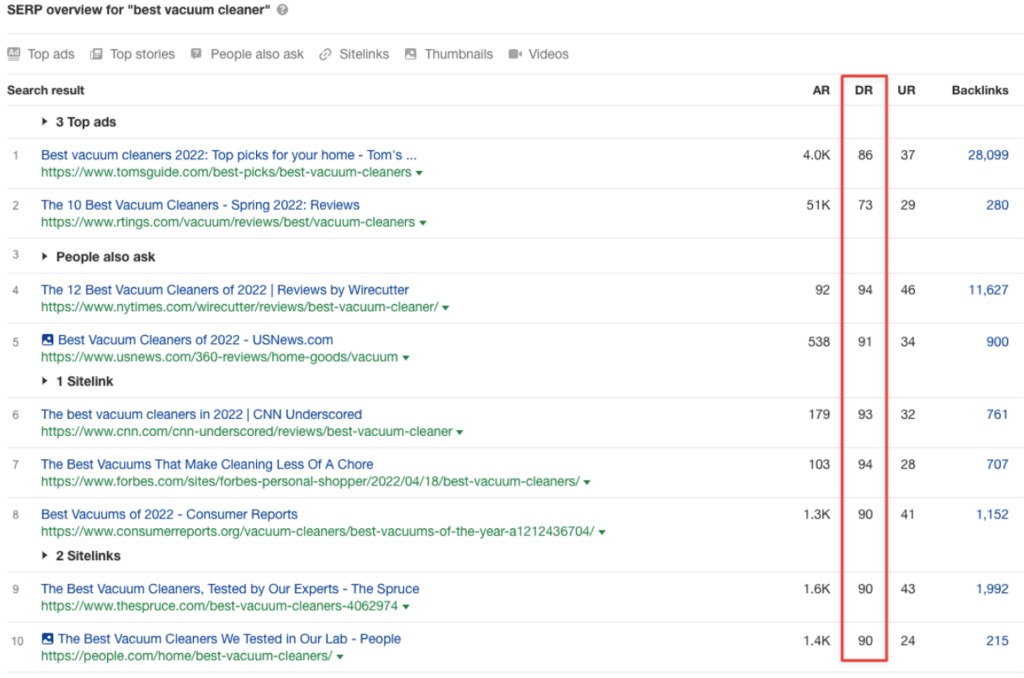The width and height of the screenshot is (1024, 678).
Task: Open the rtings.com green URL
Action: (x=228, y=223)
